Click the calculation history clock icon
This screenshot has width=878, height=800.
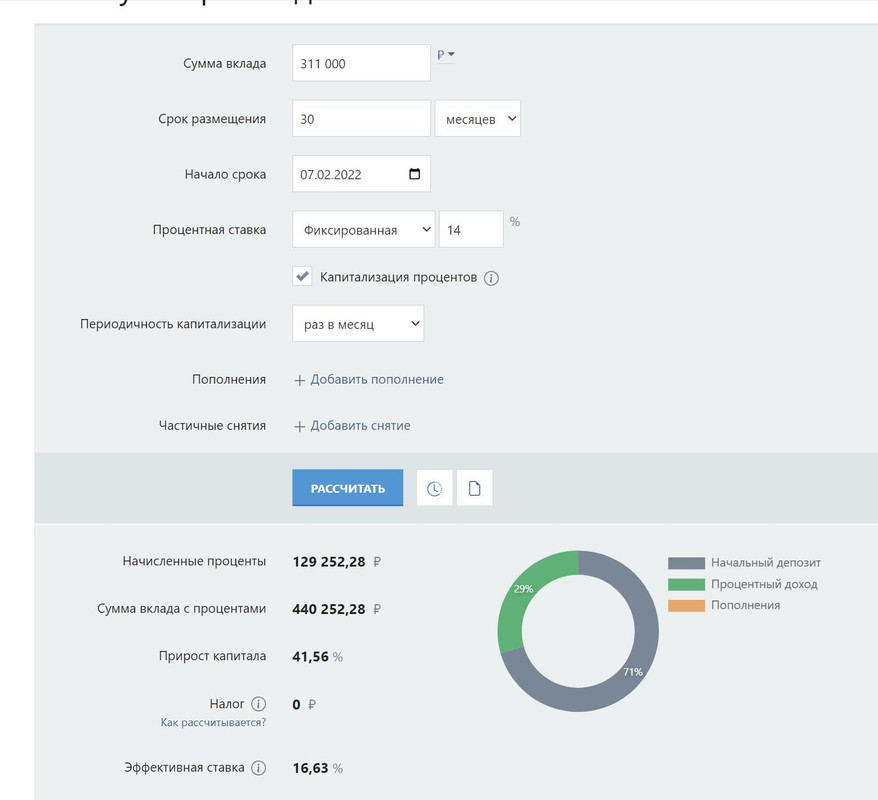click(435, 488)
